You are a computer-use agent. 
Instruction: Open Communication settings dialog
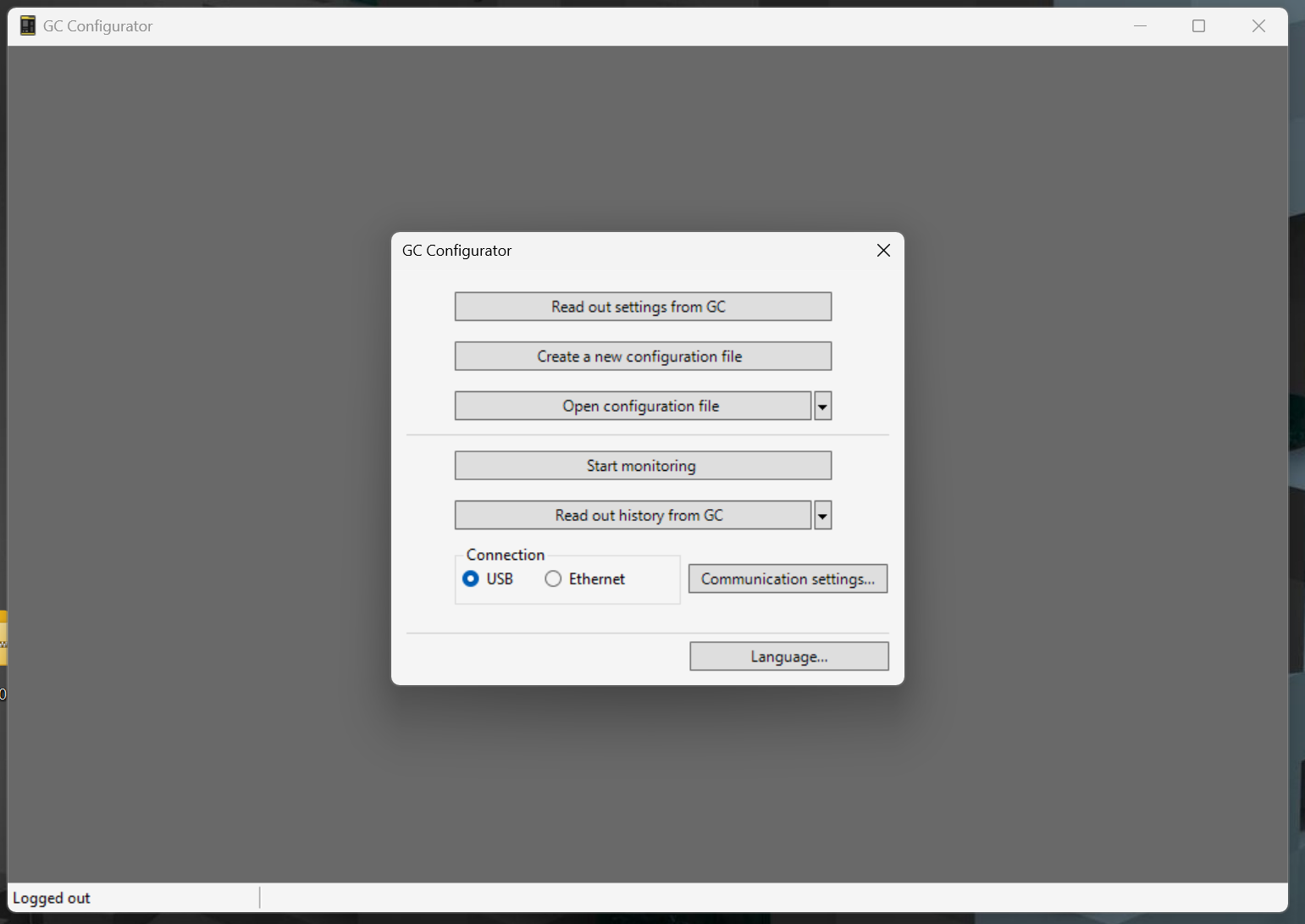[x=788, y=579]
